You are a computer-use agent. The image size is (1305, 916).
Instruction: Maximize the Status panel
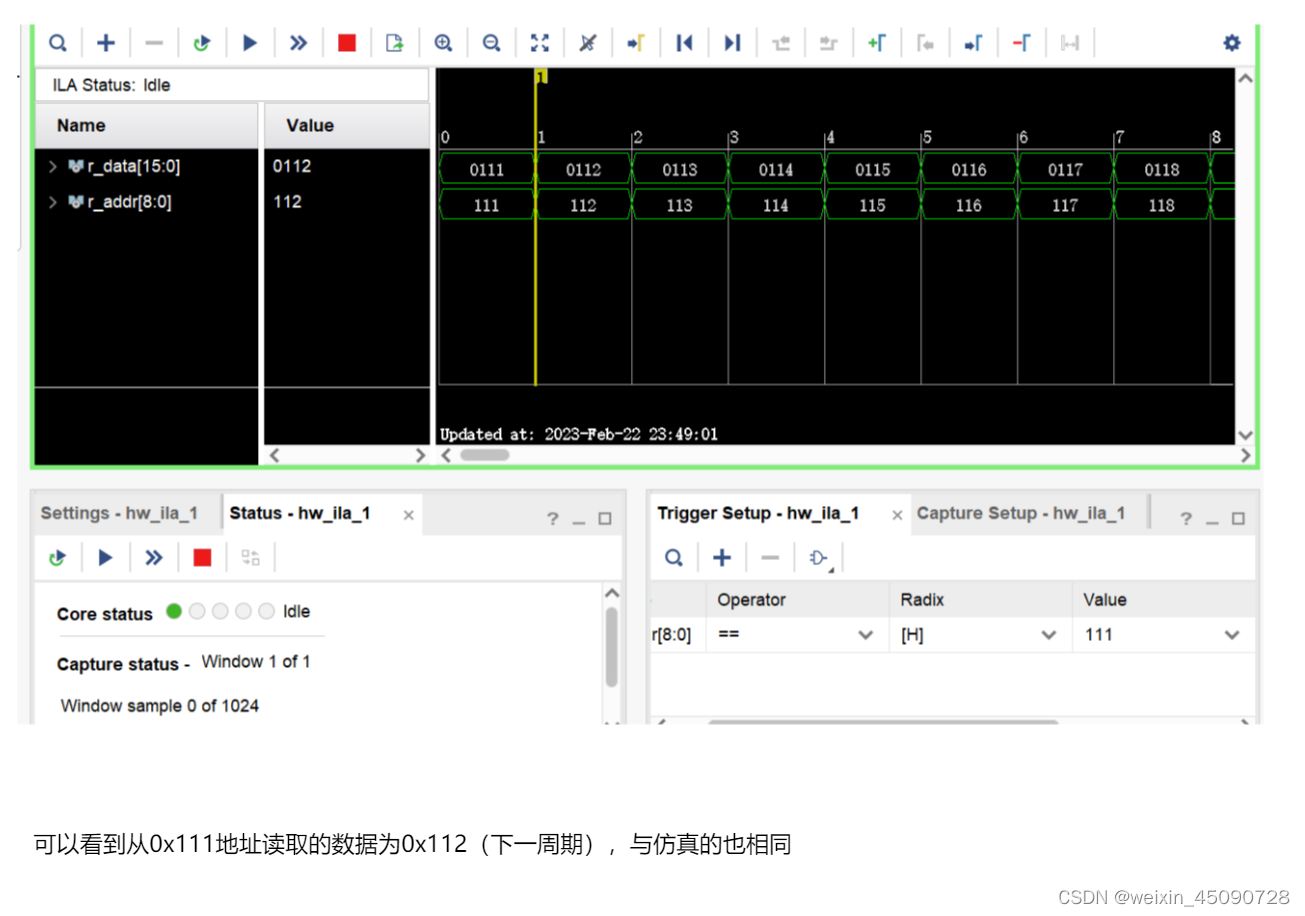click(605, 519)
